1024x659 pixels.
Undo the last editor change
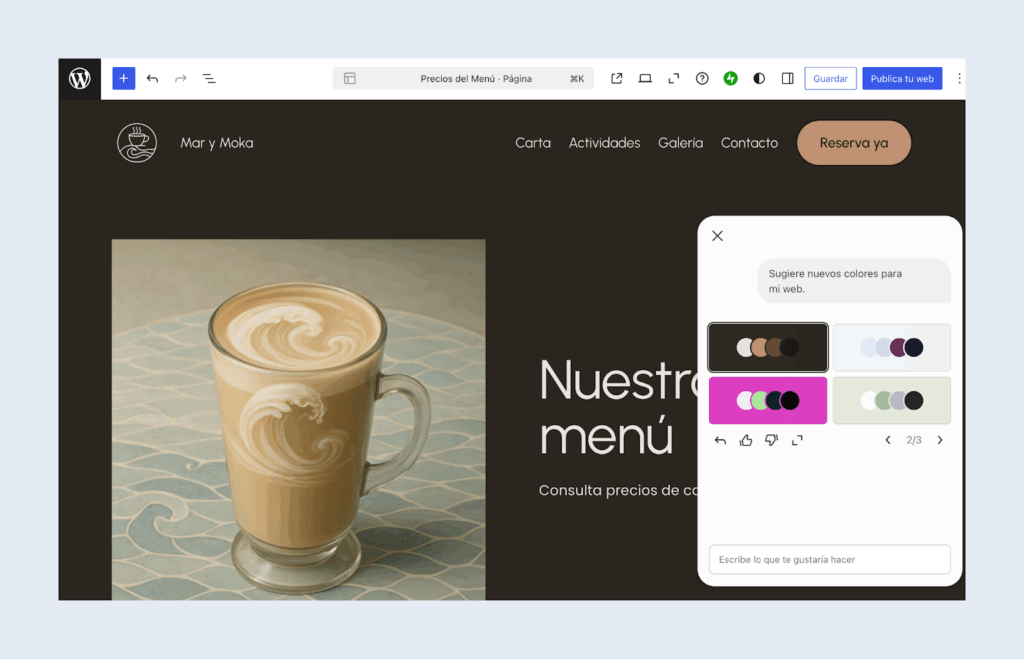152,78
